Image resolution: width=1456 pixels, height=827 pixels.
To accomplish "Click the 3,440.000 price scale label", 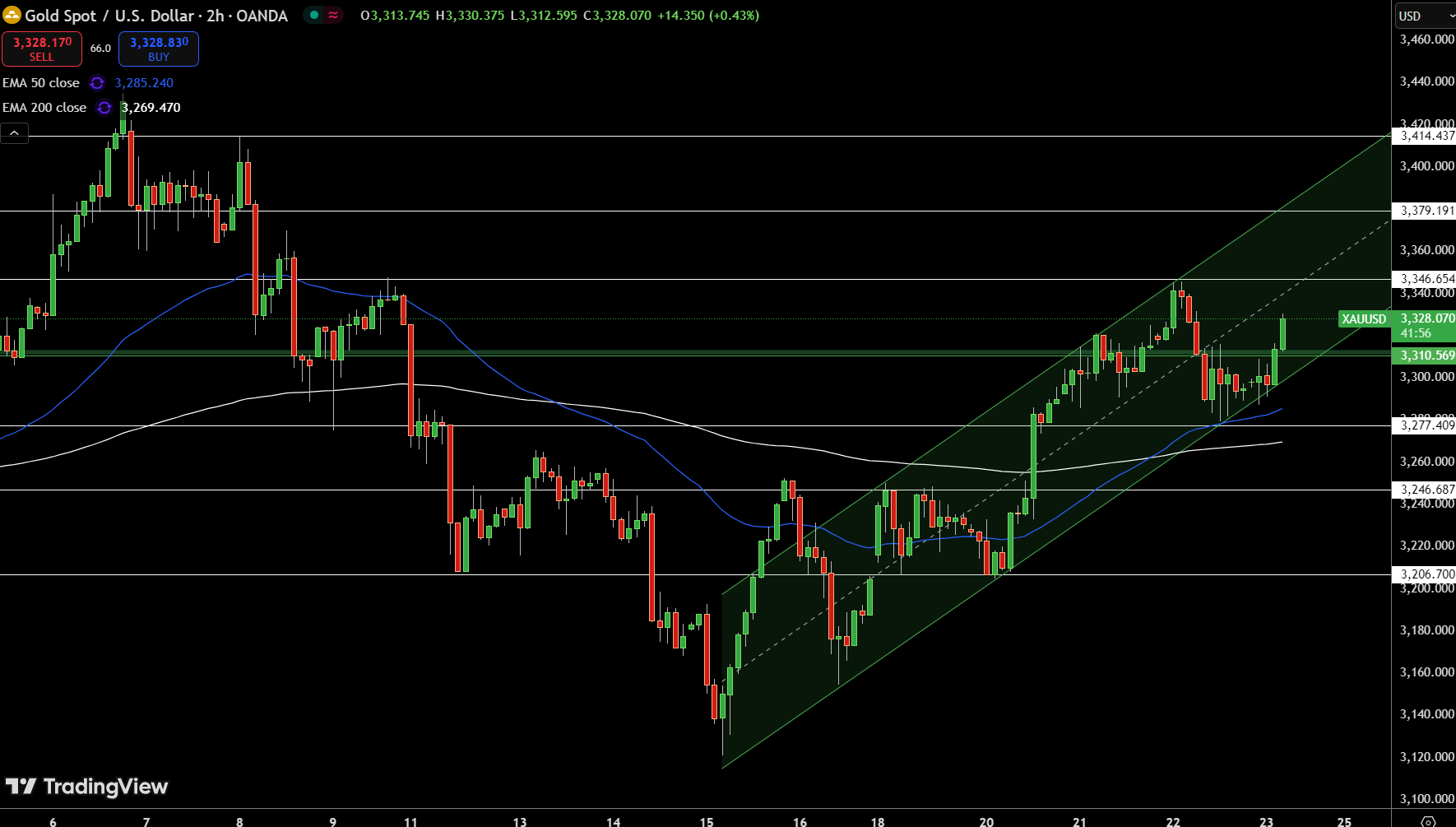I will pos(1426,81).
